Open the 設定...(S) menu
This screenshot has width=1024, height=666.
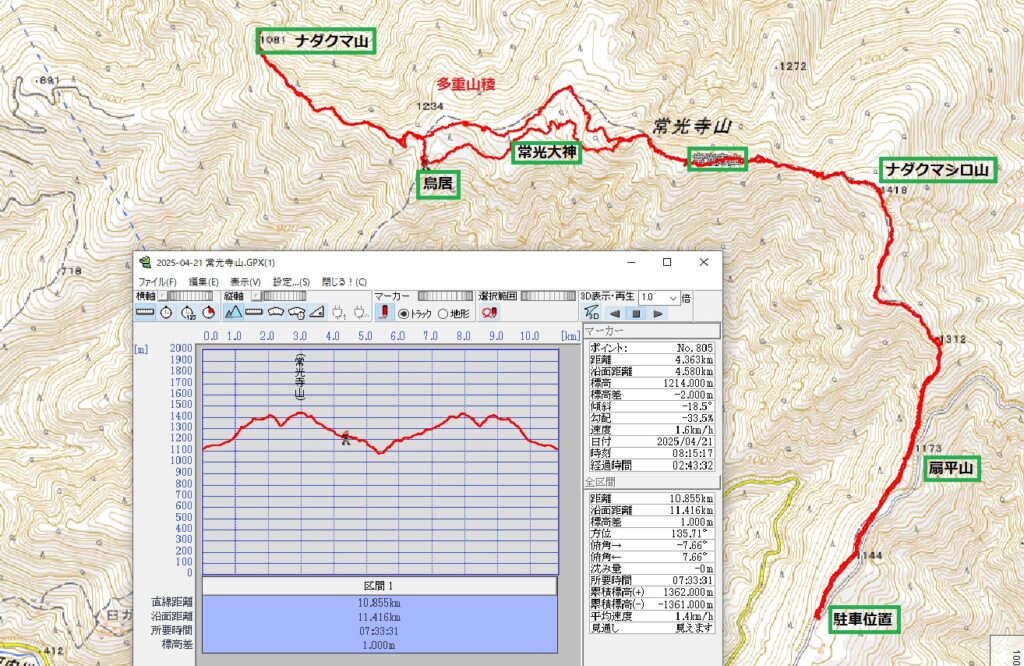pyautogui.click(x=291, y=282)
